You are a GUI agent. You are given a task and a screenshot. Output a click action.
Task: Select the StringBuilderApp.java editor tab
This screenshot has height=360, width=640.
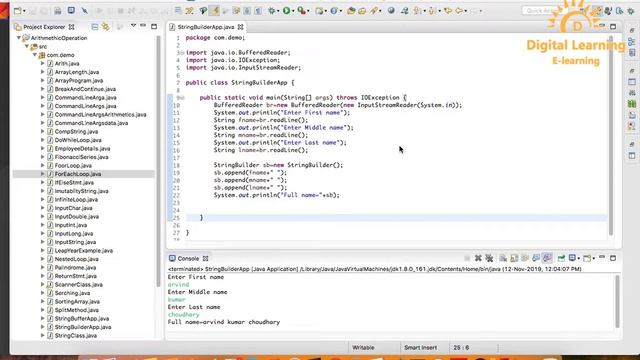pos(206,27)
